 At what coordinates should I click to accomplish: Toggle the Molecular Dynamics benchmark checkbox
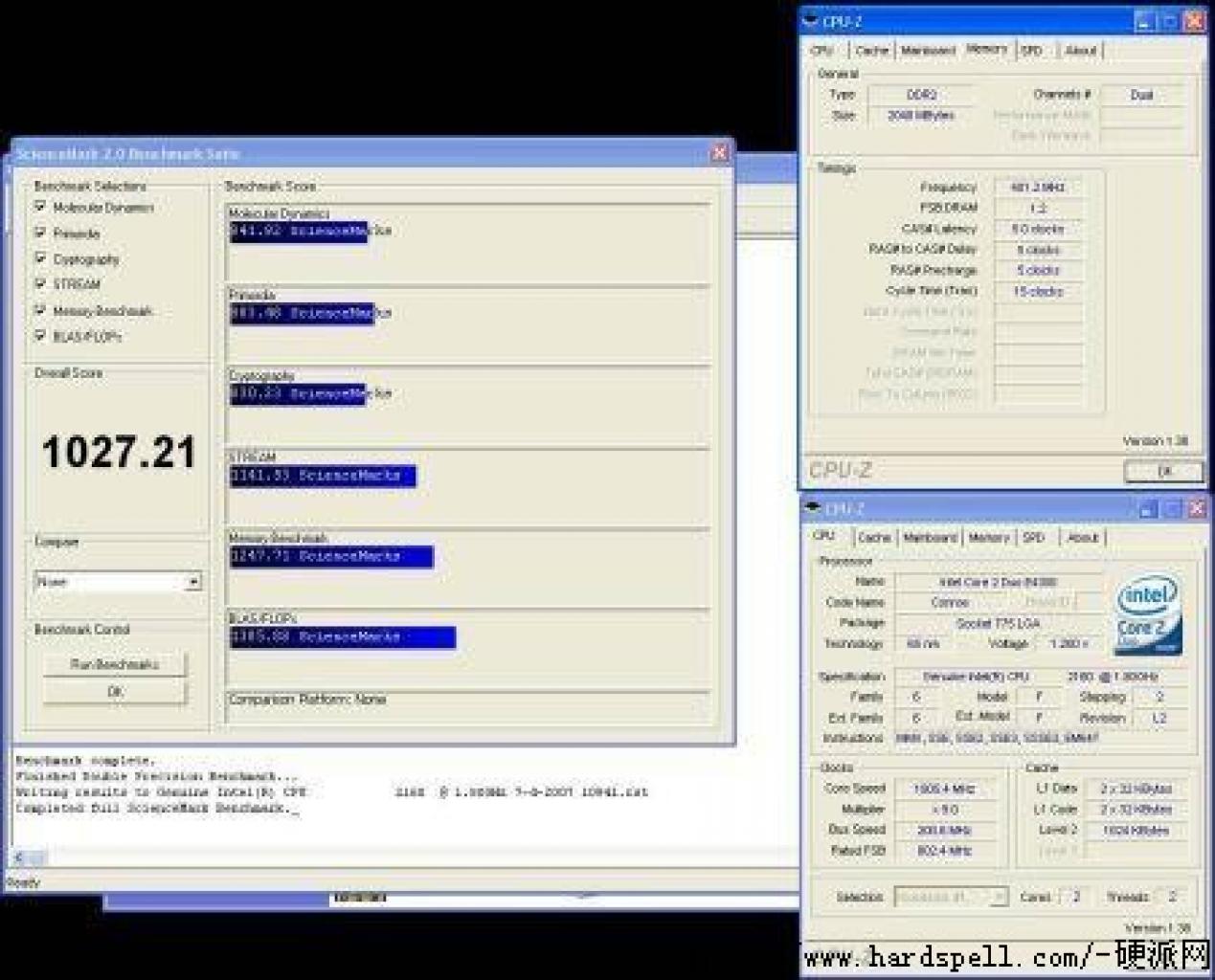click(40, 206)
